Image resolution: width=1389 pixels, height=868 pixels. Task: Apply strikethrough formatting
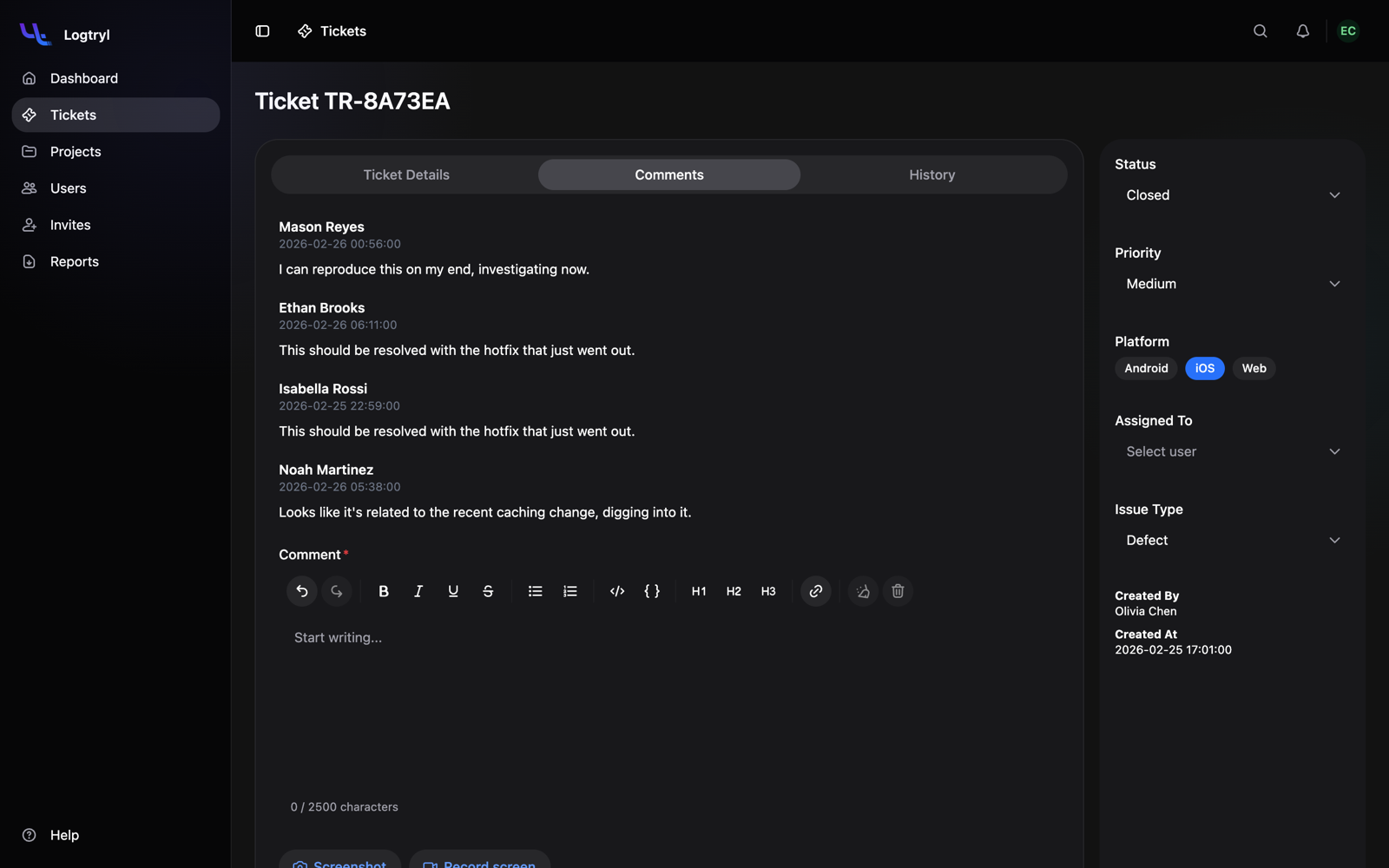coord(488,591)
